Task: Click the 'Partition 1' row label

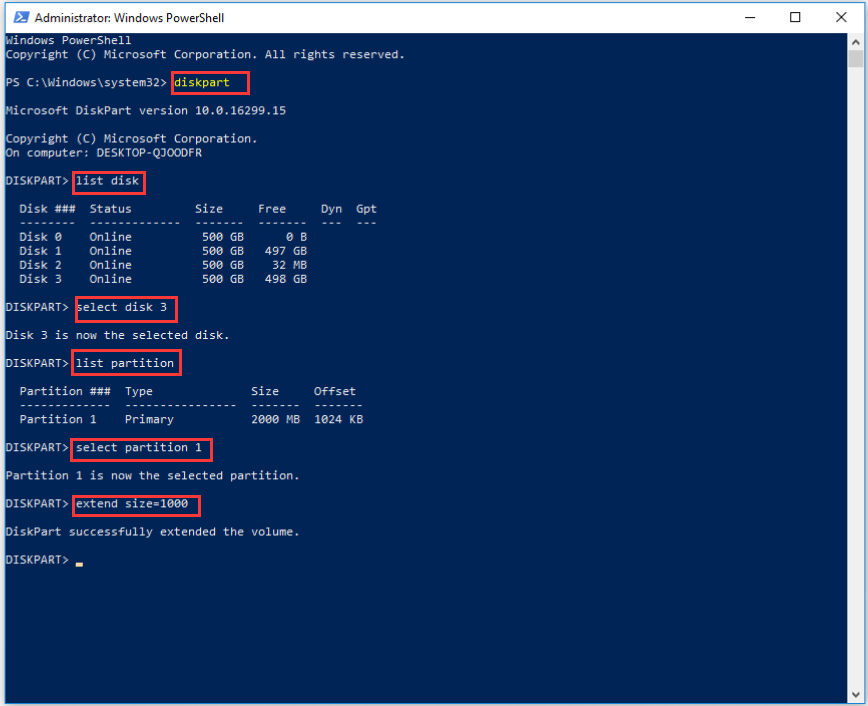Action: pos(58,419)
